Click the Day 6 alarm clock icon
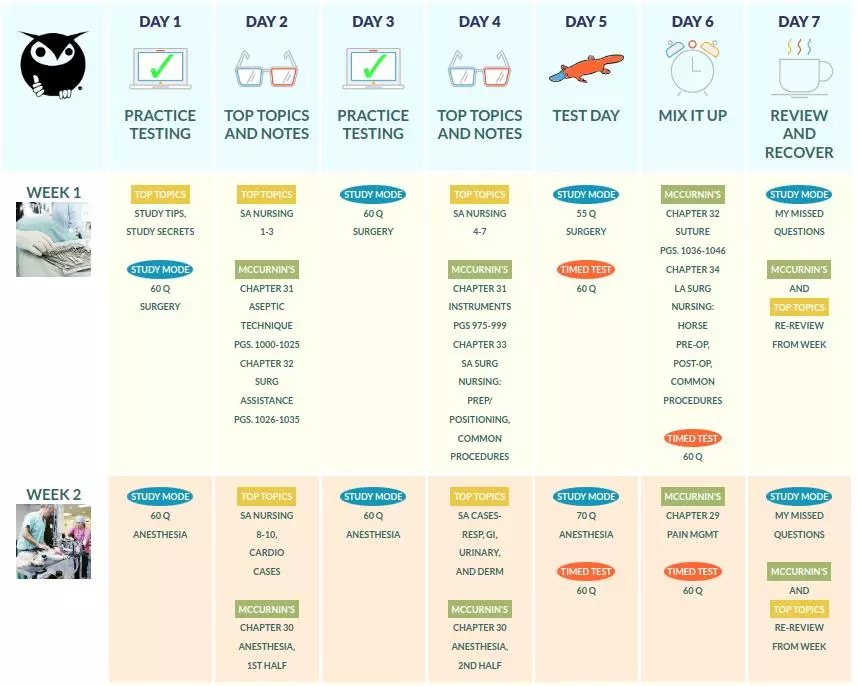Screen dimensions: 858x686 pyautogui.click(x=692, y=68)
